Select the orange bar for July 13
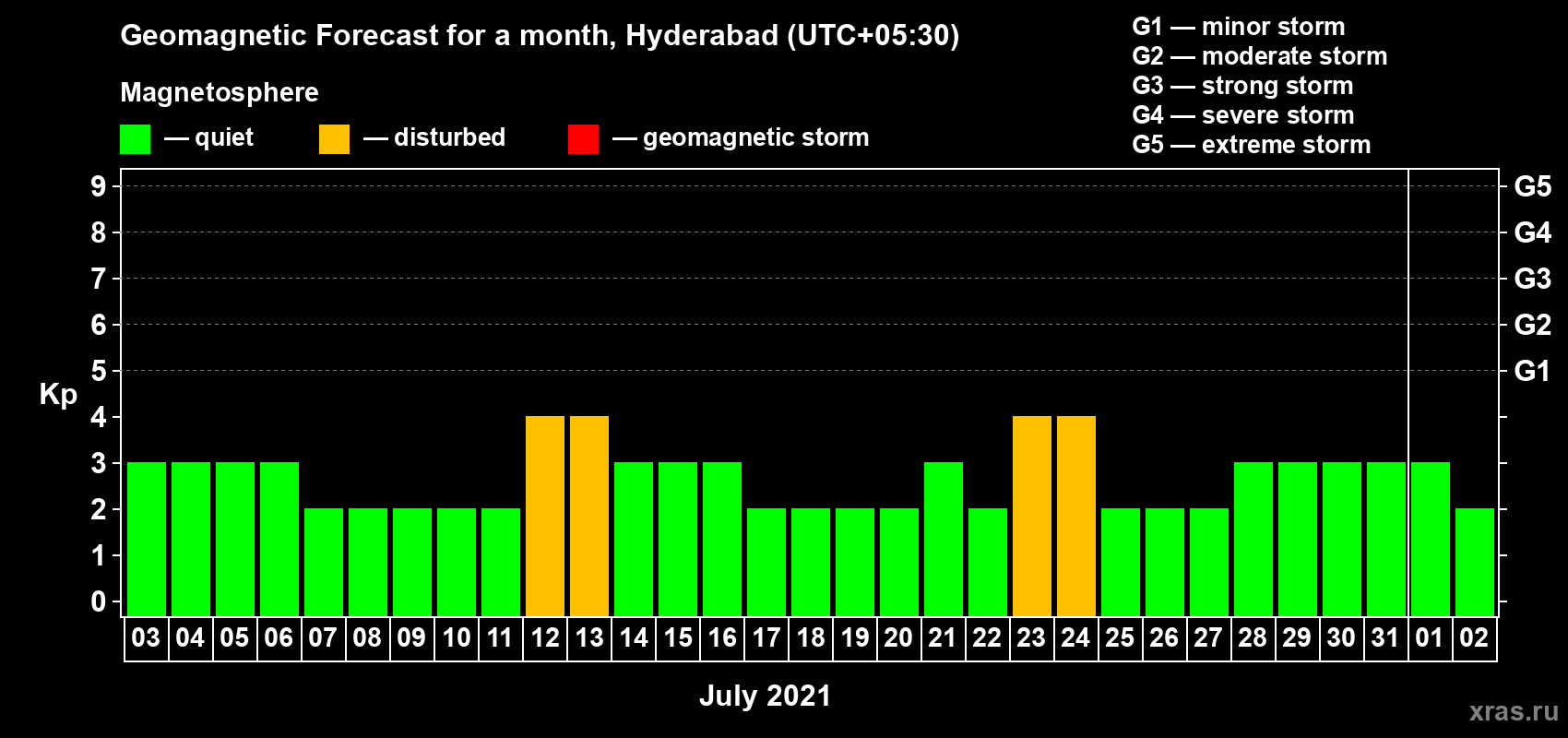This screenshot has height=738, width=1568. tap(589, 516)
